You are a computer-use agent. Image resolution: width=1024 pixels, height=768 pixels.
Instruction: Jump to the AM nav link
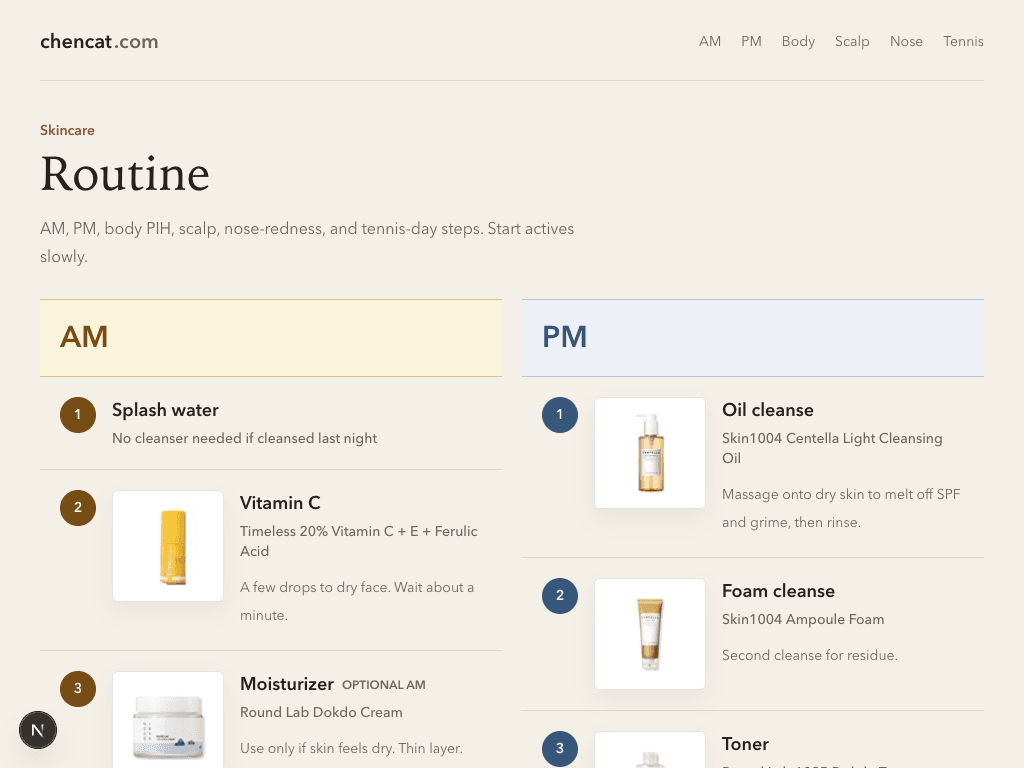click(710, 41)
